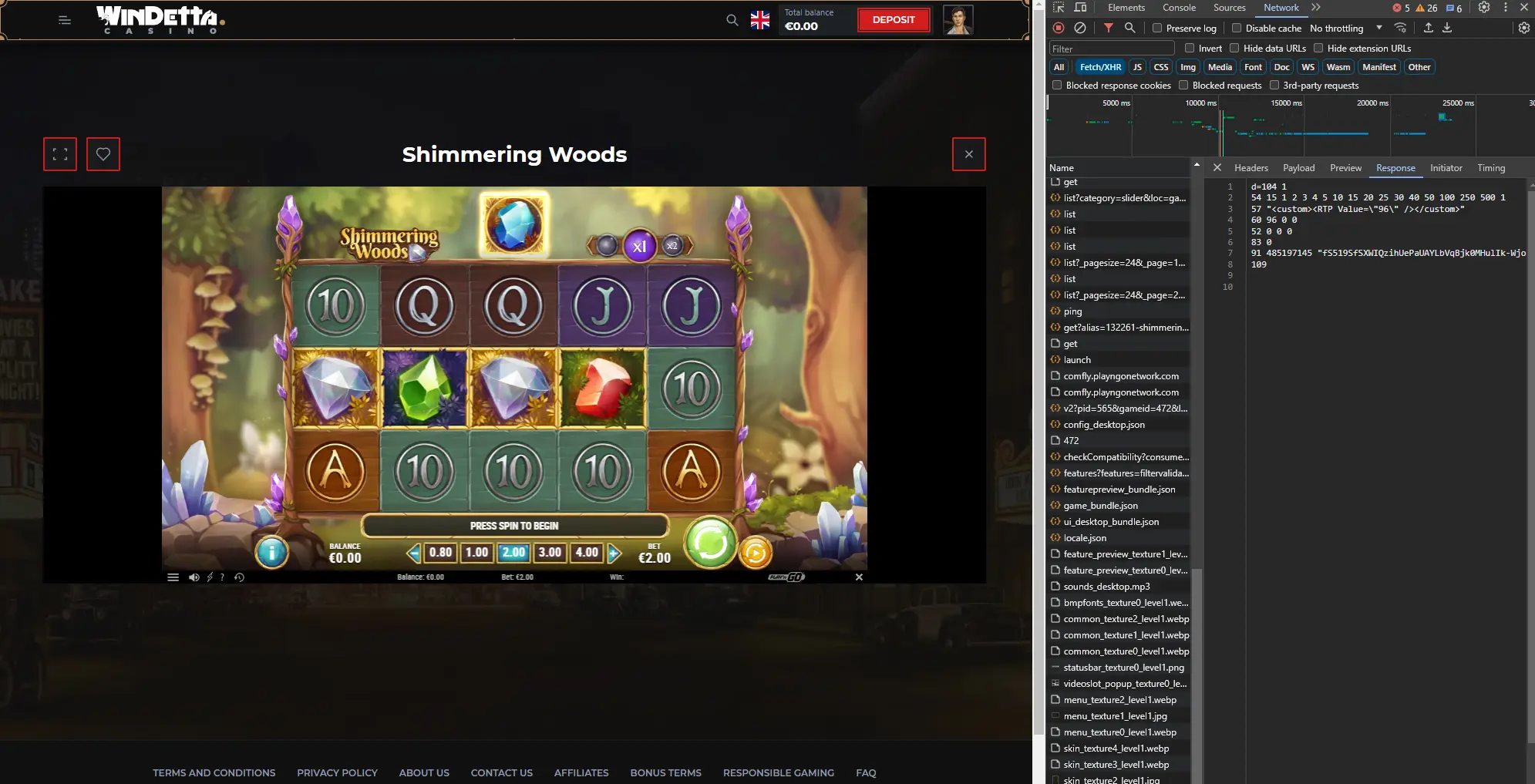Toggle the network filter funnel icon
Viewport: 1535px width, 784px height.
[1108, 28]
